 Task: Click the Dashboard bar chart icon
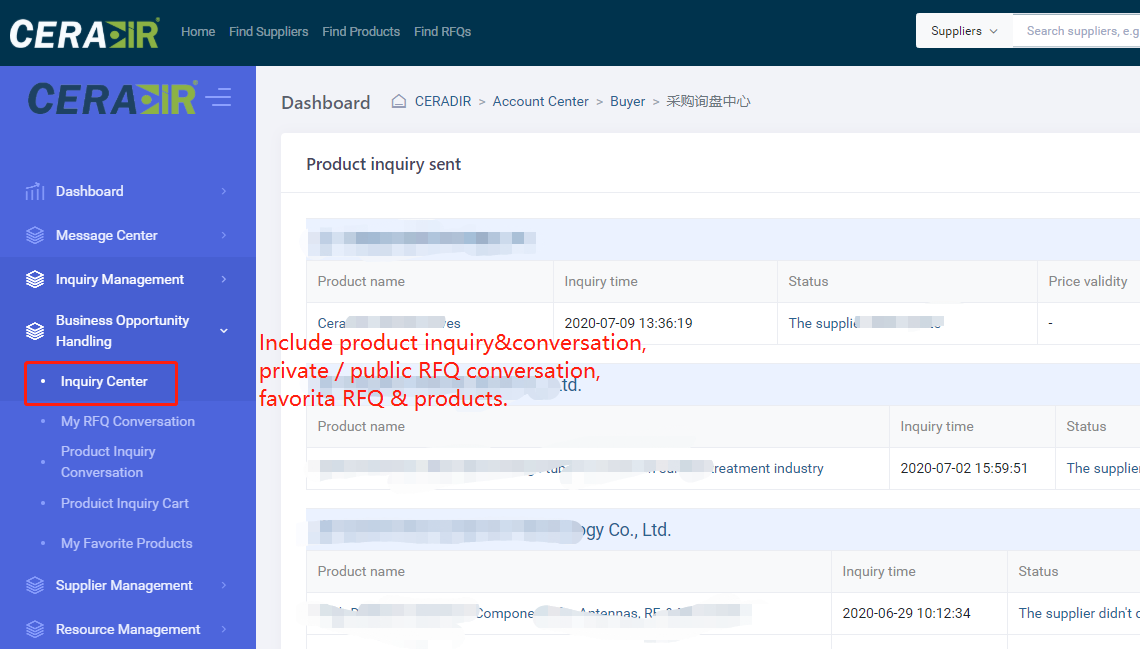(35, 191)
